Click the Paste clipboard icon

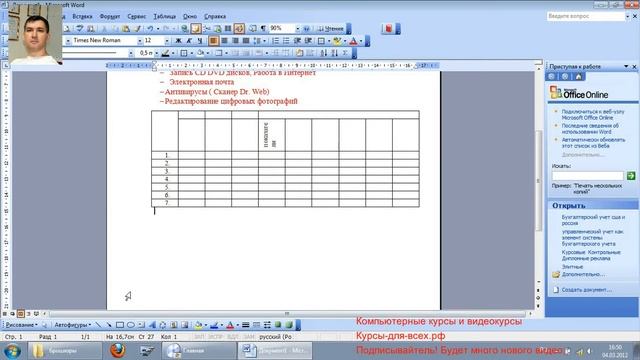[126, 29]
